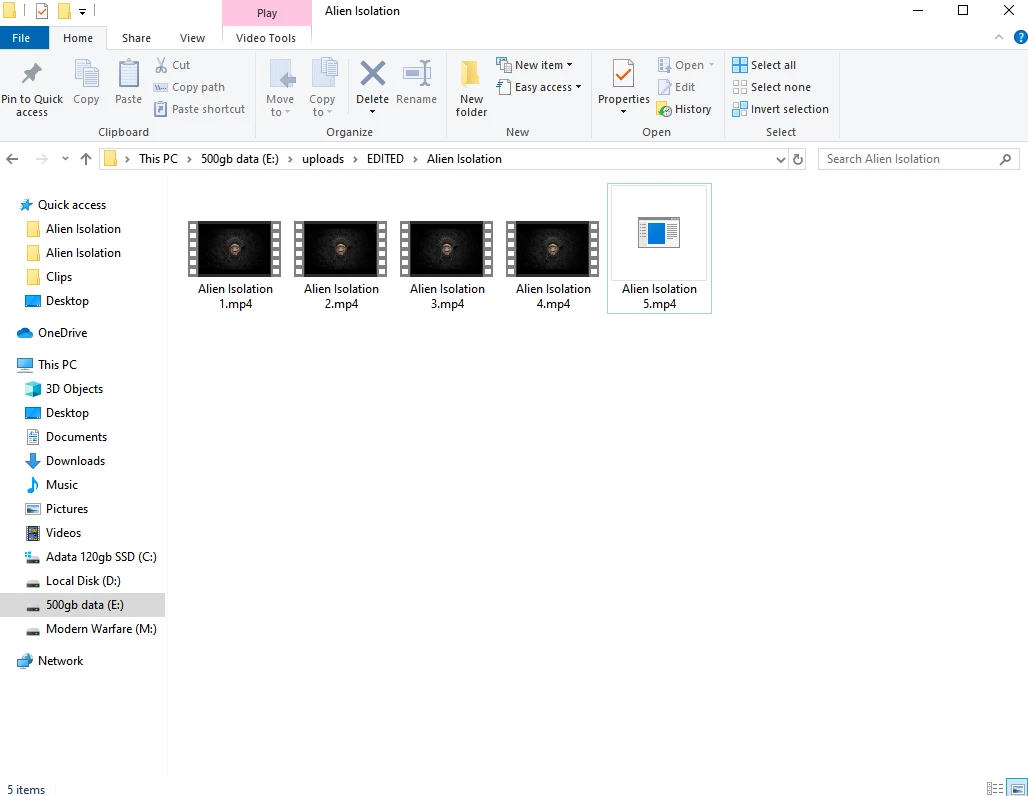Viewport: 1028px width, 796px height.
Task: Click Edit in the Open group
Action: (x=677, y=87)
